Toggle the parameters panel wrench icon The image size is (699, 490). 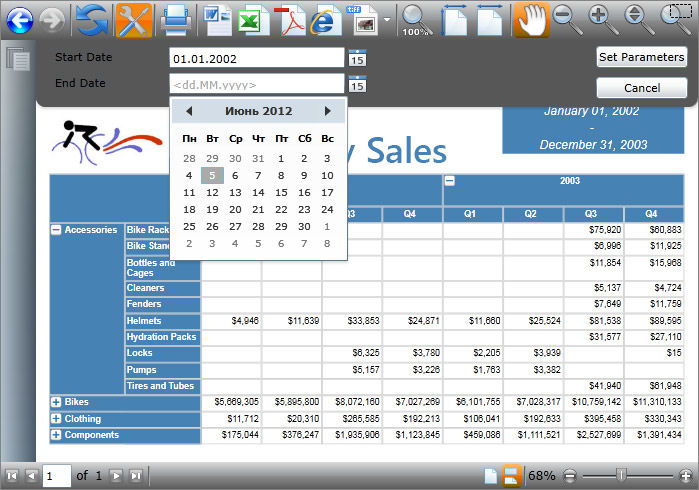tap(132, 19)
